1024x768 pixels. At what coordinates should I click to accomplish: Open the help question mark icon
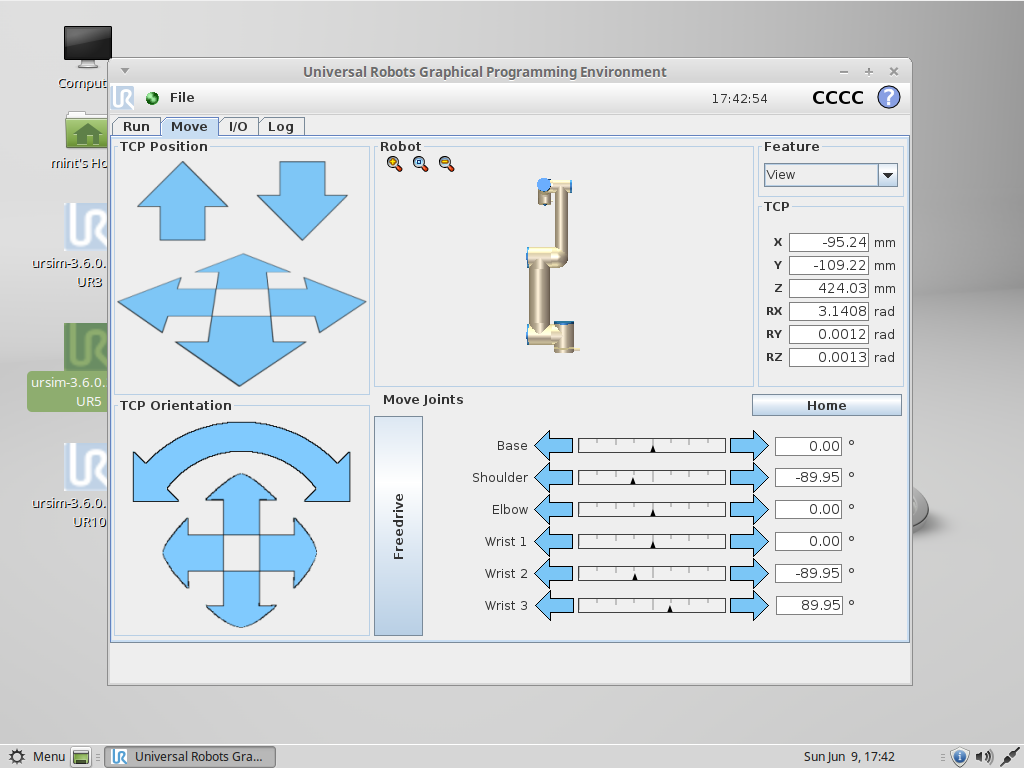890,97
